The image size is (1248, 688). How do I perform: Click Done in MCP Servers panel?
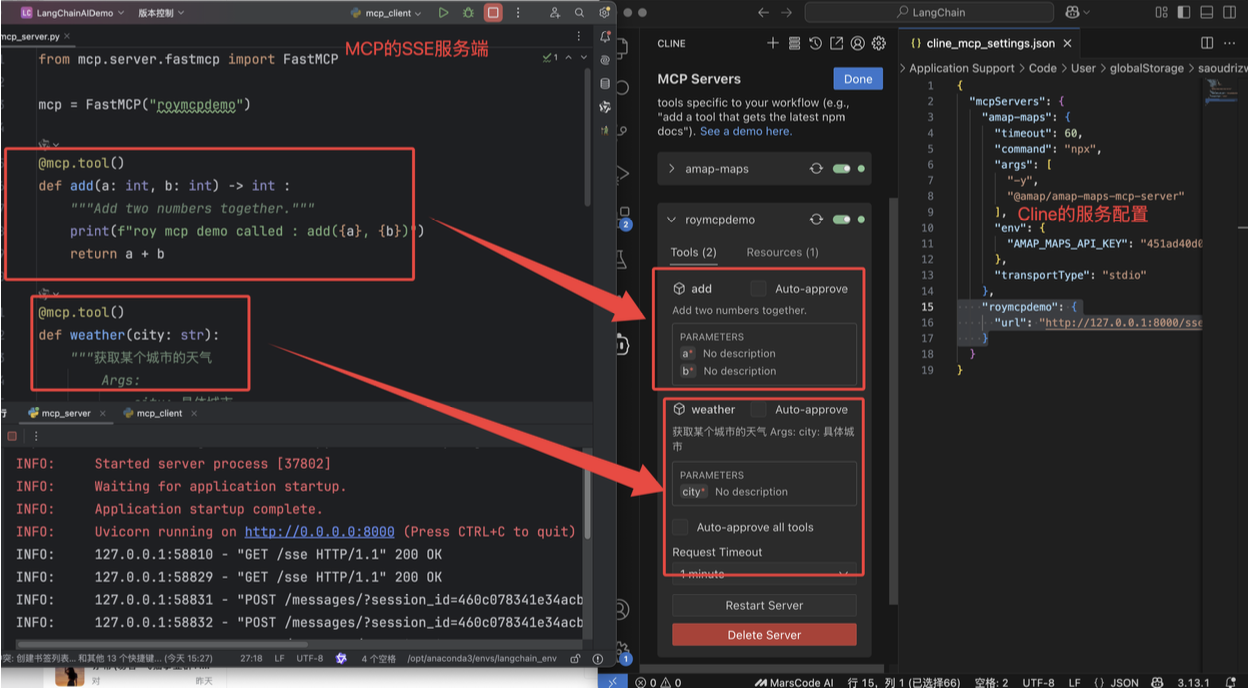[857, 79]
